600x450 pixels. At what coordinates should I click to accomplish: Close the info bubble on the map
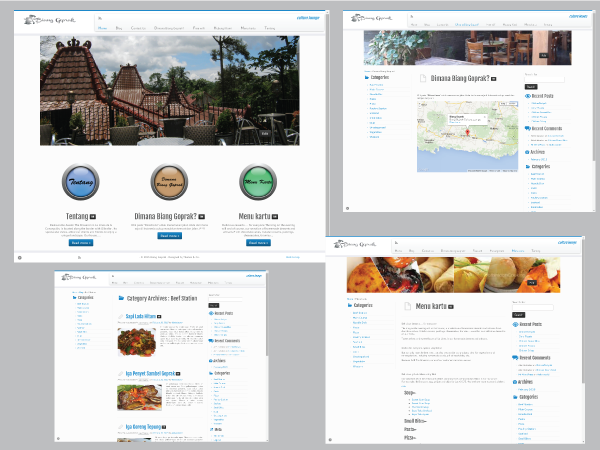tap(484, 117)
